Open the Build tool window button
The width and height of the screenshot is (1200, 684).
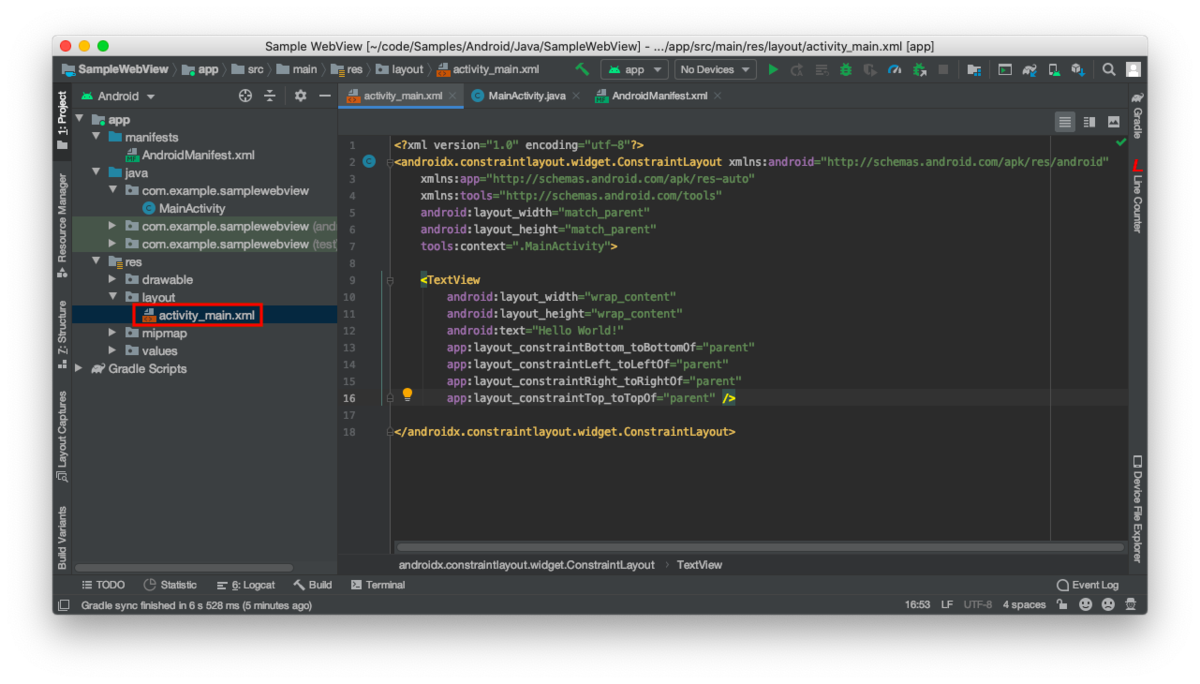tap(313, 585)
